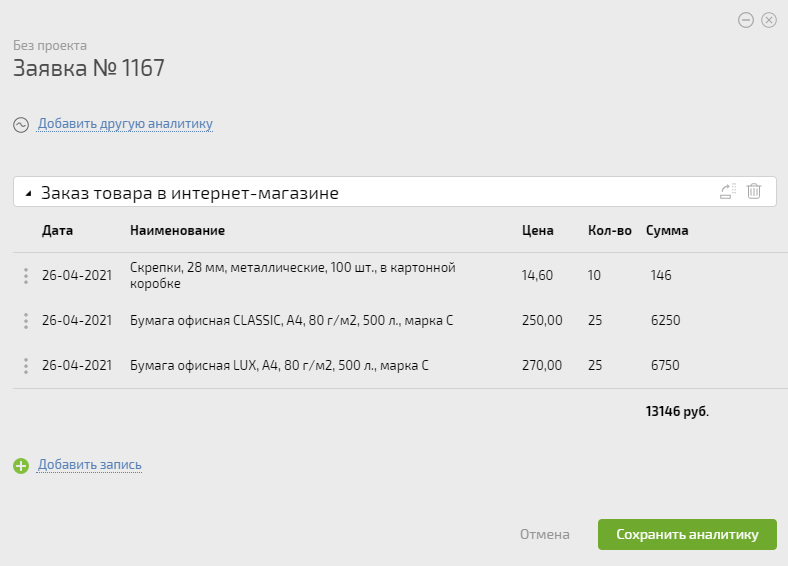This screenshot has width=788, height=566.
Task: Click the circle icon beside Добавить другую аналитику
Action: [21, 125]
